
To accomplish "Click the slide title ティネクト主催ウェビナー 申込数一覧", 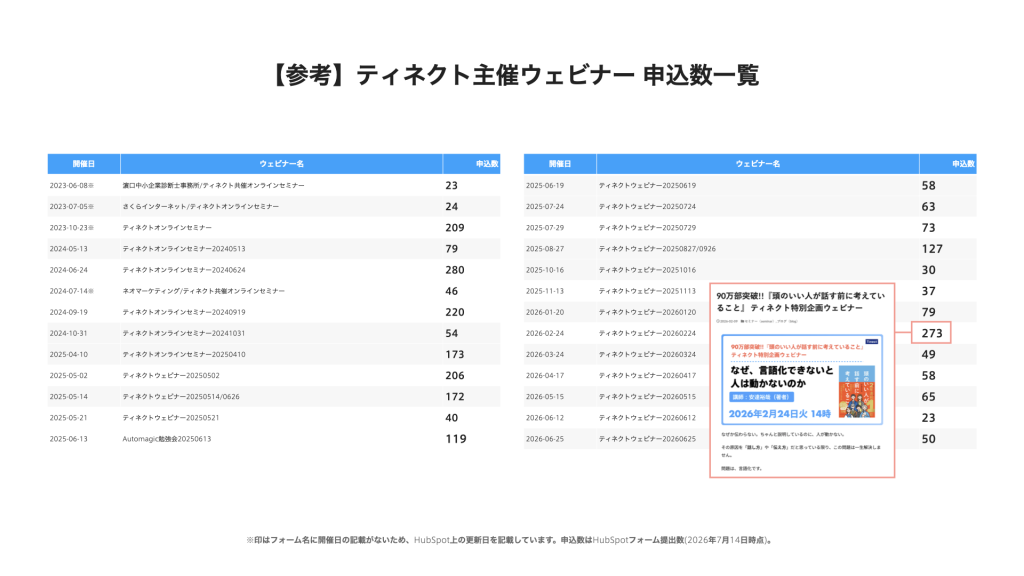I will pyautogui.click(x=514, y=75).
